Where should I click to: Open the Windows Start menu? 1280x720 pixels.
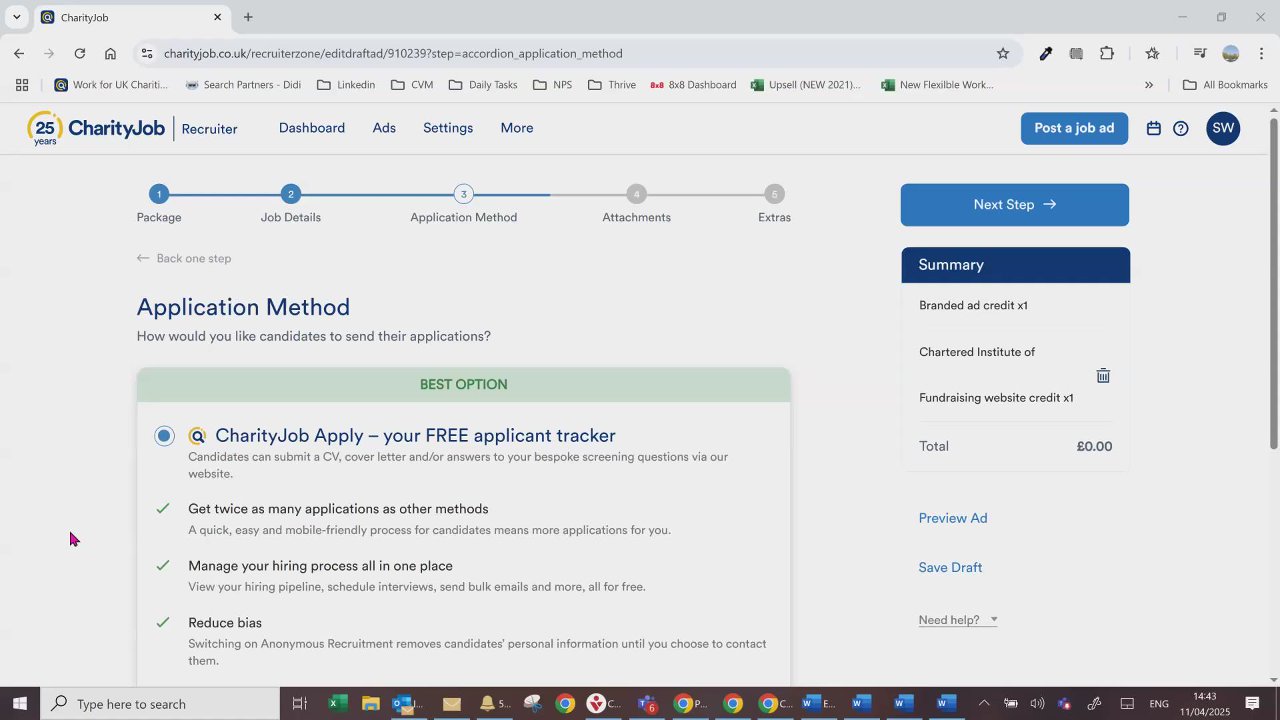tap(19, 704)
